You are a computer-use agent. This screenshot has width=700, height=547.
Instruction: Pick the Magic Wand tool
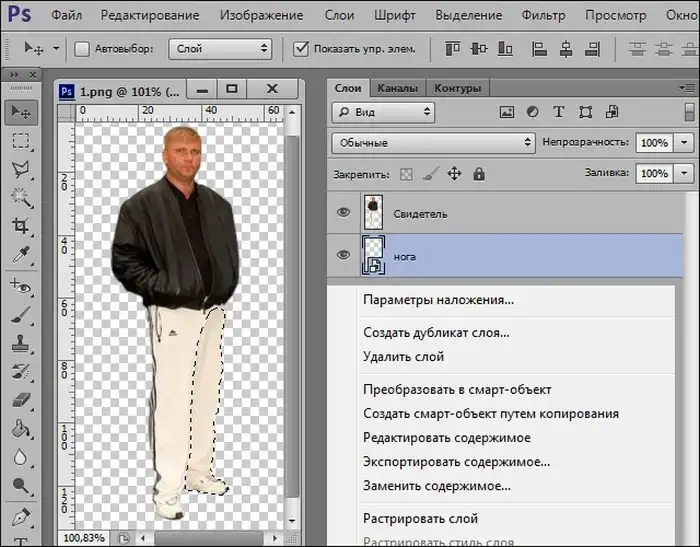click(x=21, y=198)
